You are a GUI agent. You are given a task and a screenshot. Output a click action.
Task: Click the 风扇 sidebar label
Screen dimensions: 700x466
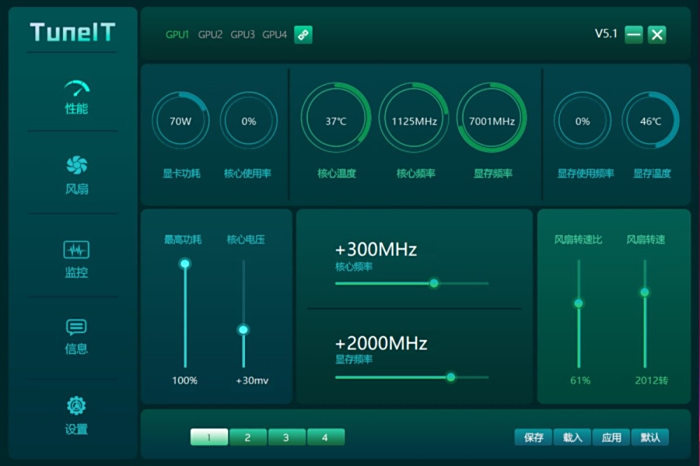(x=77, y=189)
